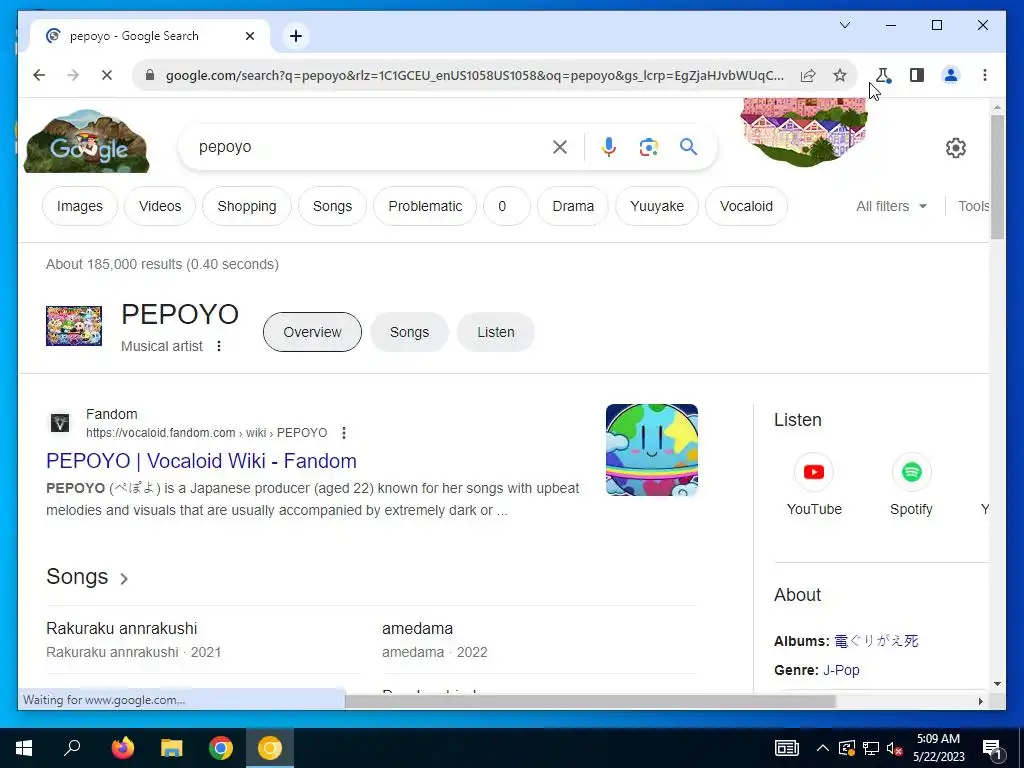Filter results by Images
The width and height of the screenshot is (1024, 768).
80,206
